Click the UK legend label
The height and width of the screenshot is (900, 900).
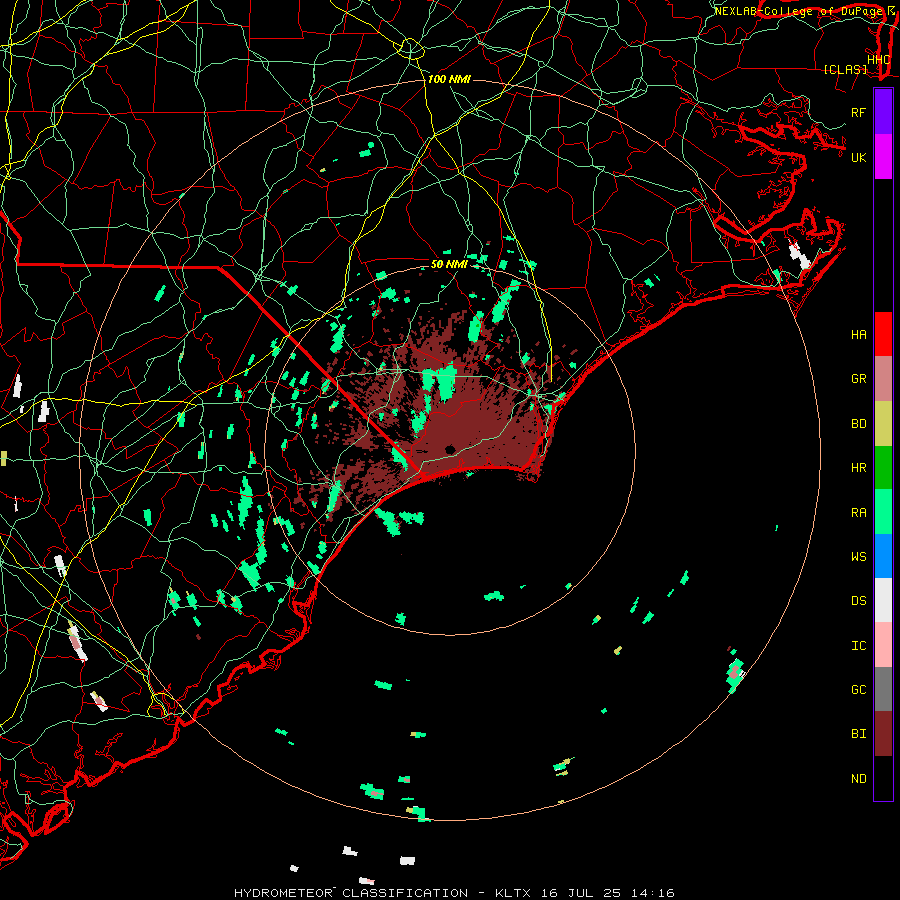point(858,157)
